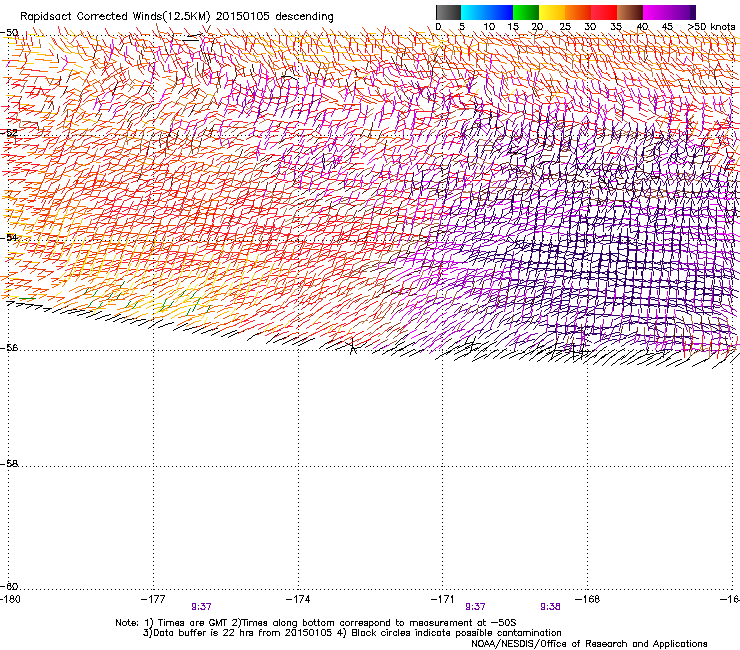The height and width of the screenshot is (650, 740).
Task: Click the cyan-blue 5-15 knots legend band
Action: click(x=487, y=12)
